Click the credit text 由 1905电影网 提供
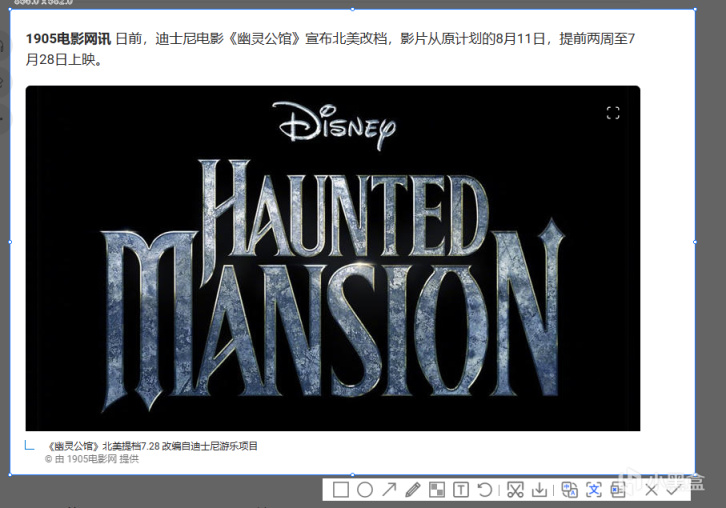 (x=97, y=459)
